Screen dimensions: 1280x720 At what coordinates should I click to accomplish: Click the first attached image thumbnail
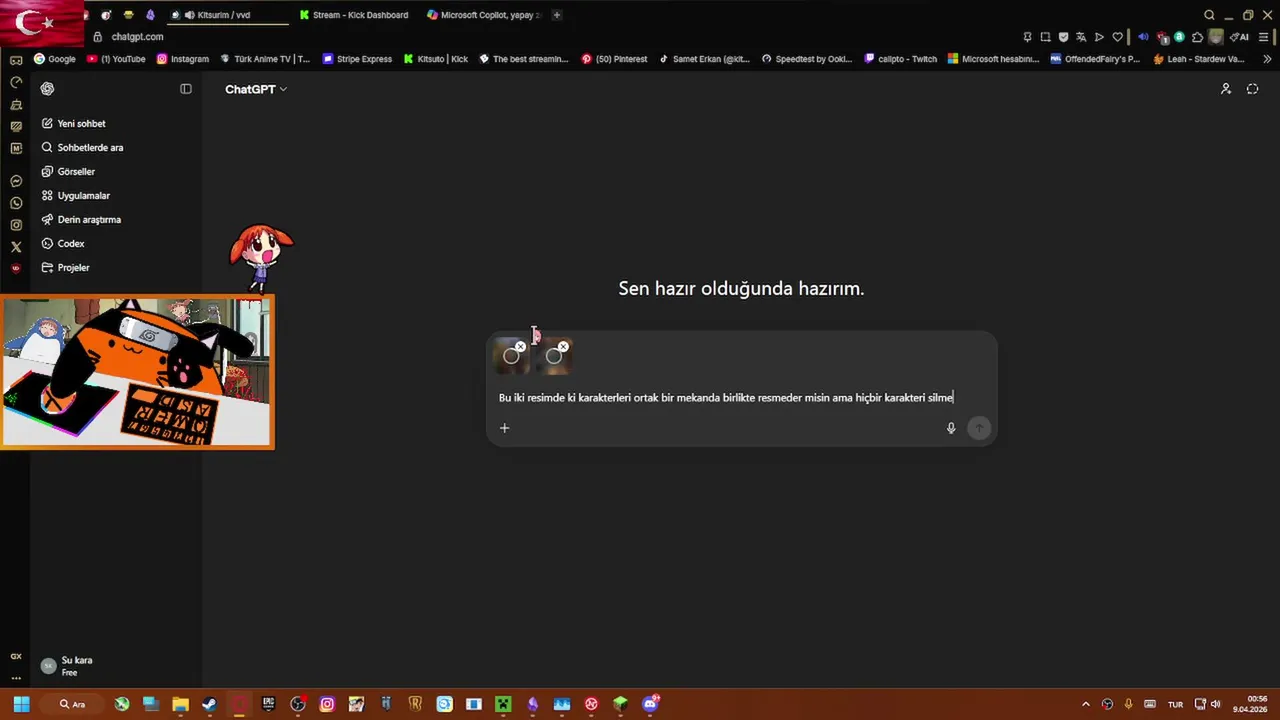(511, 357)
